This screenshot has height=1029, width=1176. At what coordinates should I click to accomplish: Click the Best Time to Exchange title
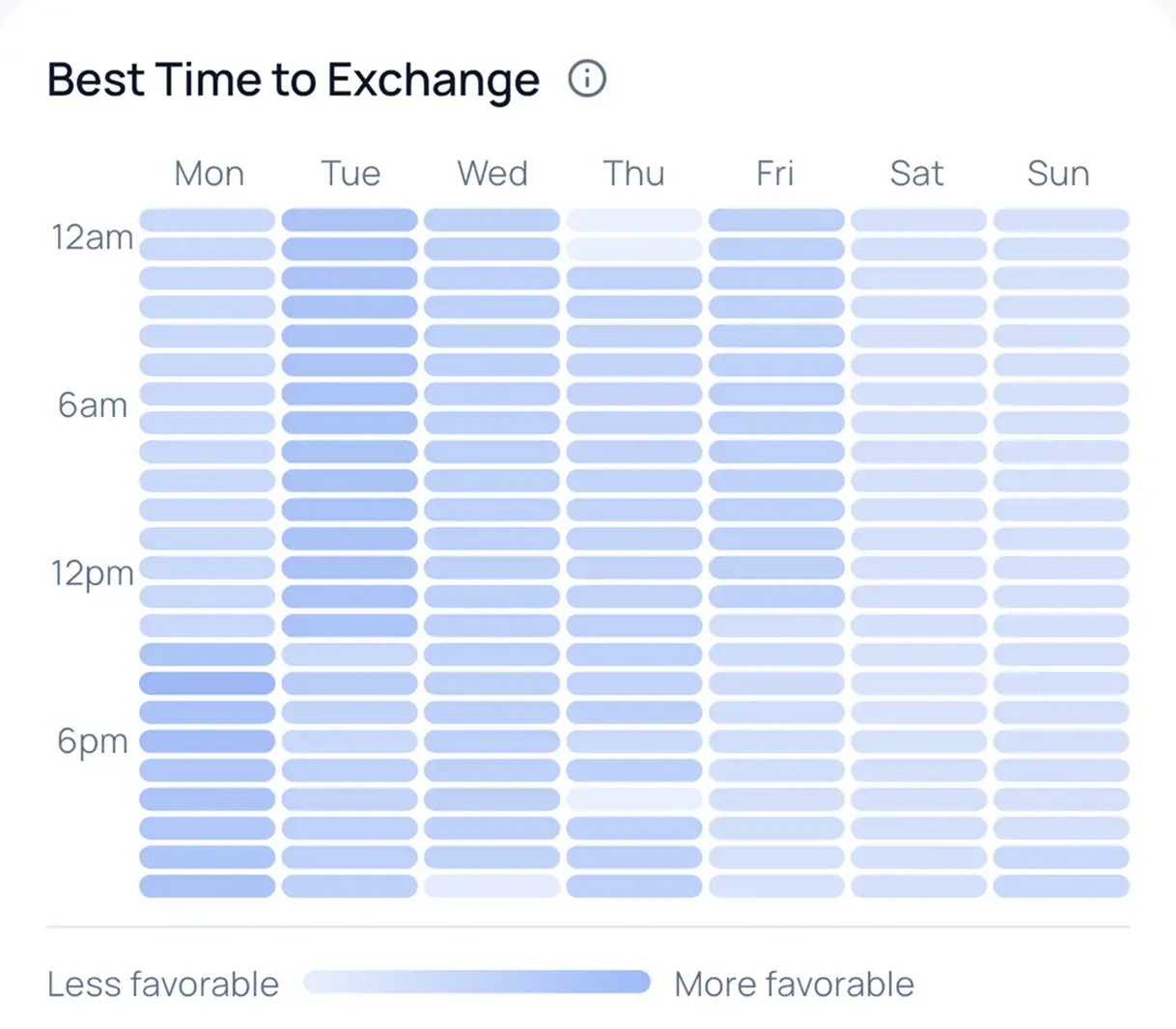point(293,79)
